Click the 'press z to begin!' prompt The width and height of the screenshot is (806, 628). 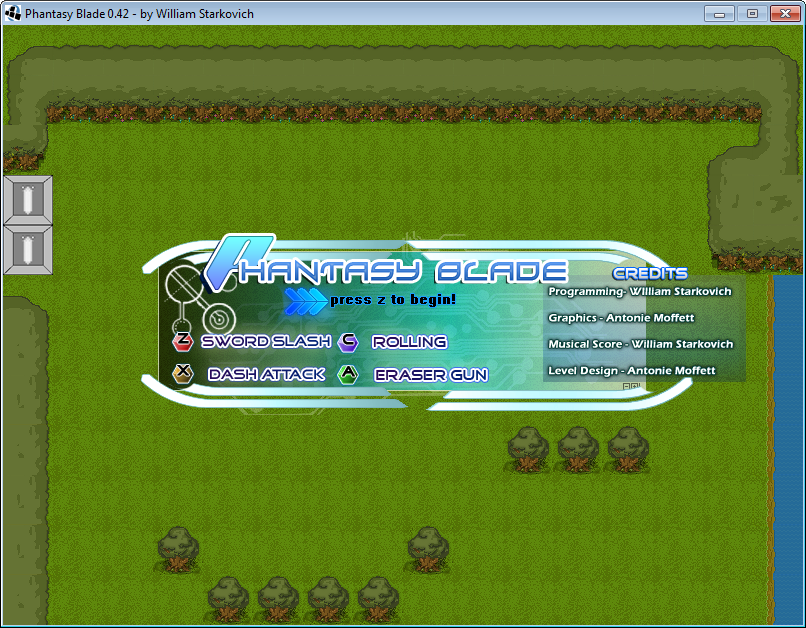coord(393,299)
